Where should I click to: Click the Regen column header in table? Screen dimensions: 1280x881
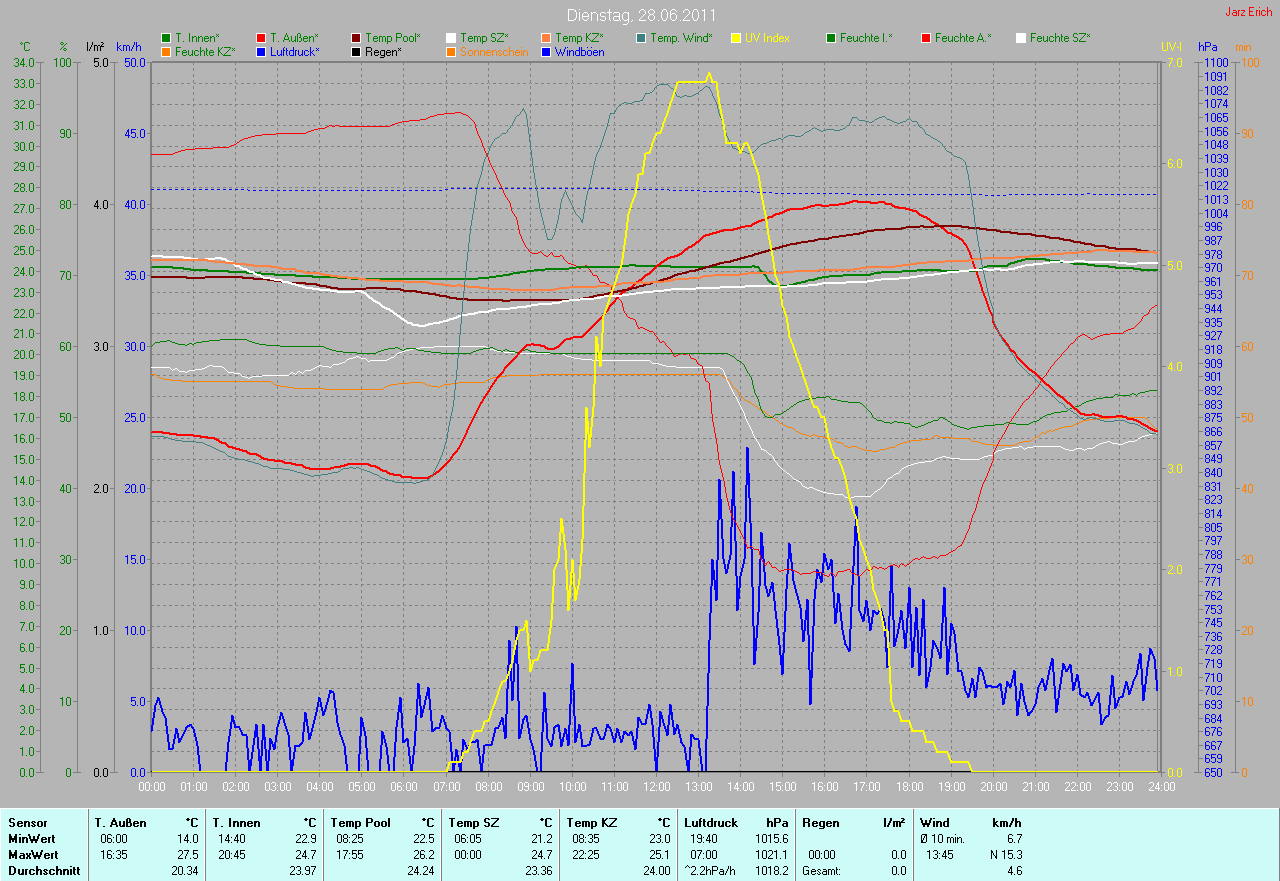(x=822, y=823)
